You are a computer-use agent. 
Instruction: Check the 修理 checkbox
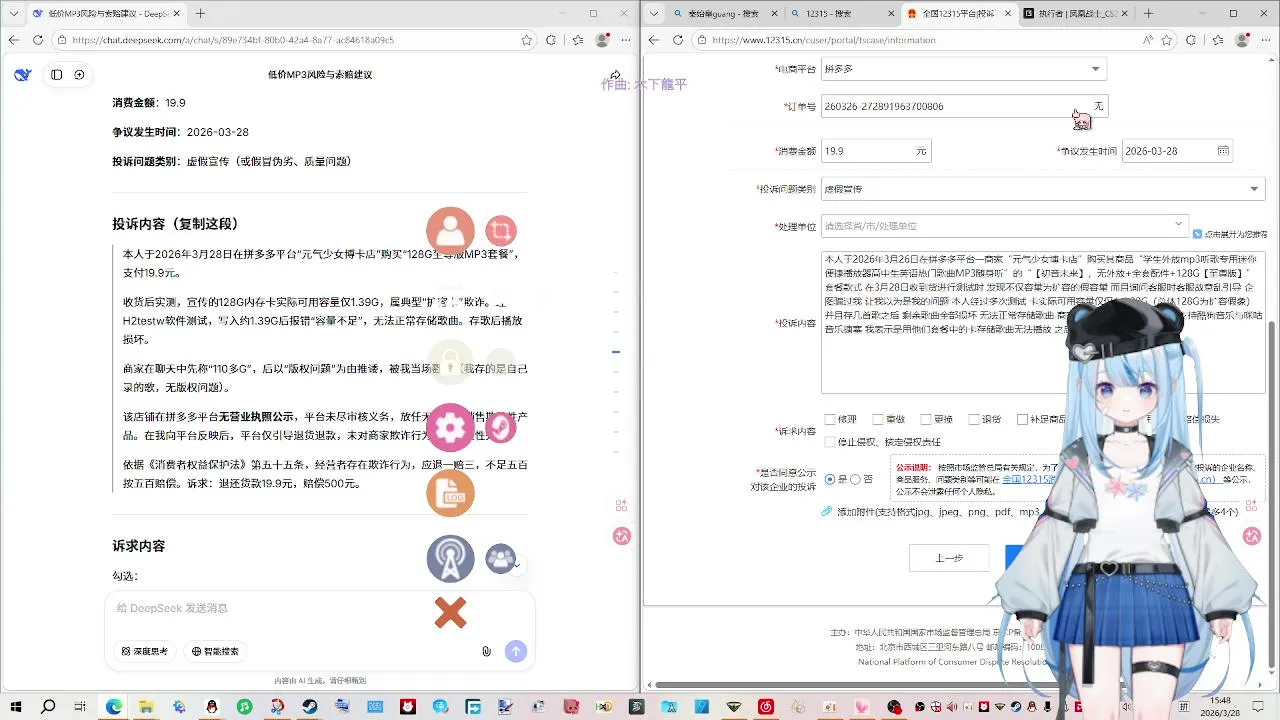(830, 420)
